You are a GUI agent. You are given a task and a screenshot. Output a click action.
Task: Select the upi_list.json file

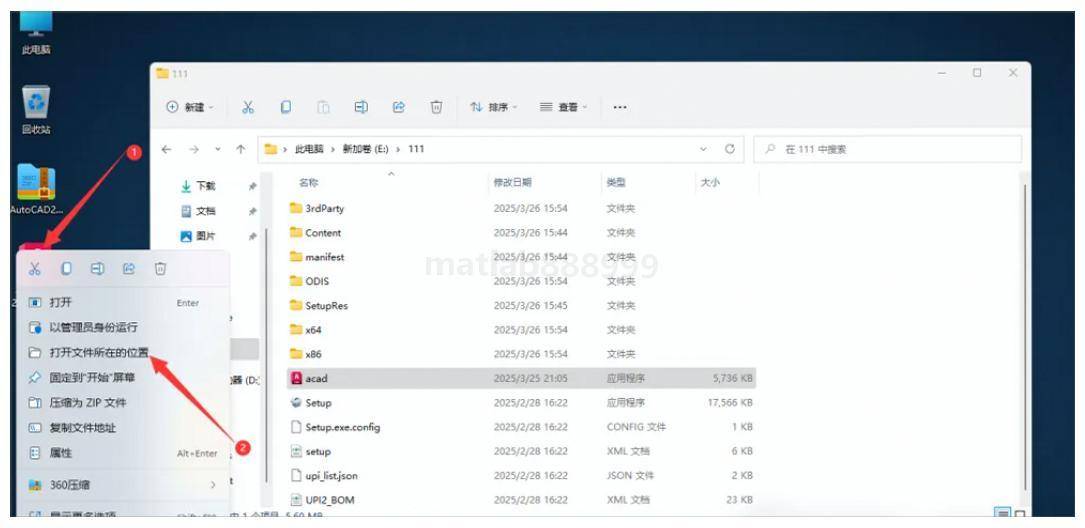click(x=521, y=476)
